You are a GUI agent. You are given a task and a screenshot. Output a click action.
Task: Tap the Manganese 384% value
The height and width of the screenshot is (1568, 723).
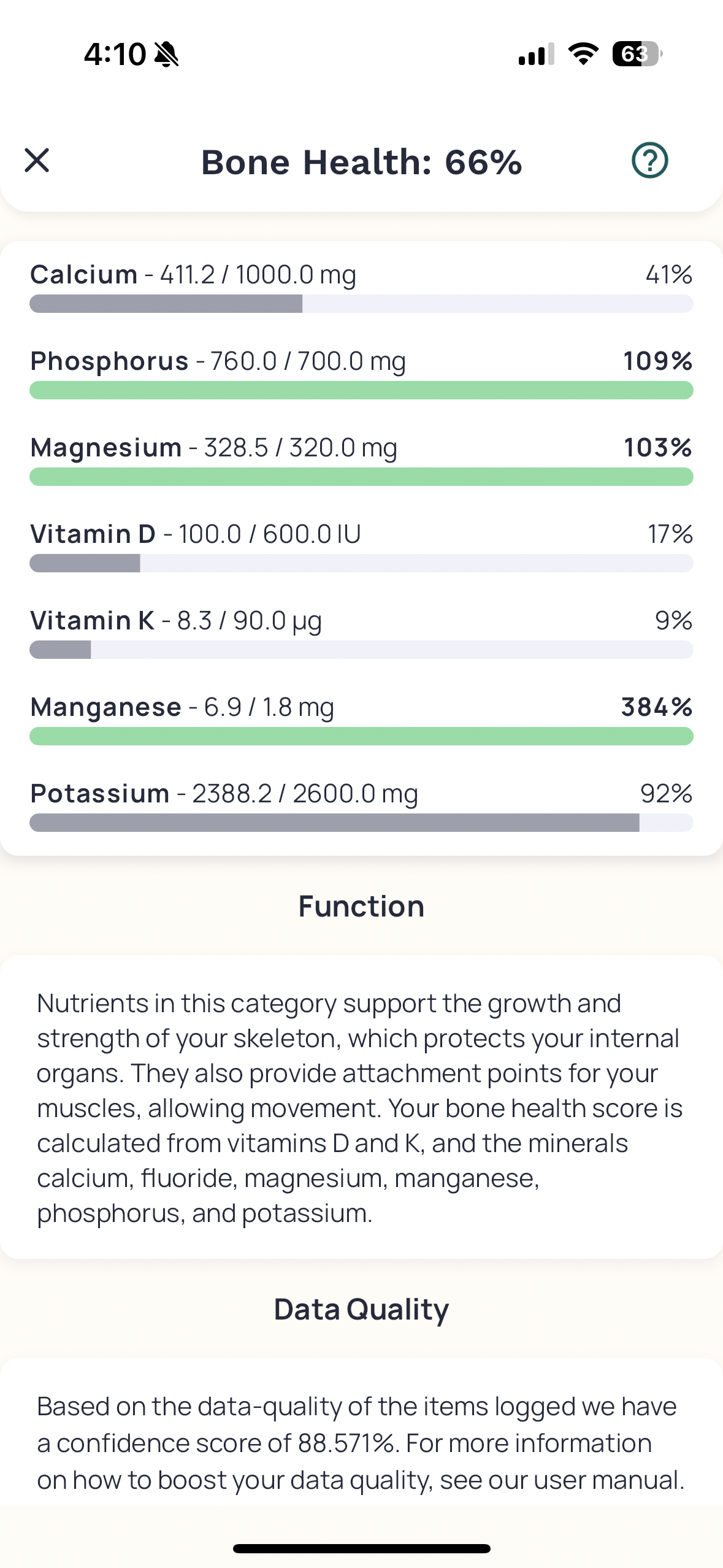pos(657,707)
